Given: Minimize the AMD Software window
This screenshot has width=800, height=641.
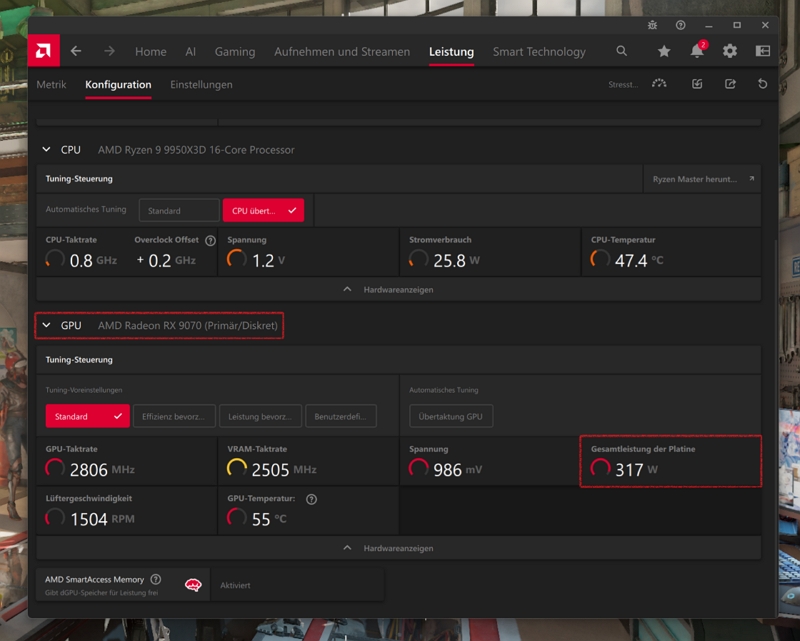Looking at the screenshot, I should [709, 25].
